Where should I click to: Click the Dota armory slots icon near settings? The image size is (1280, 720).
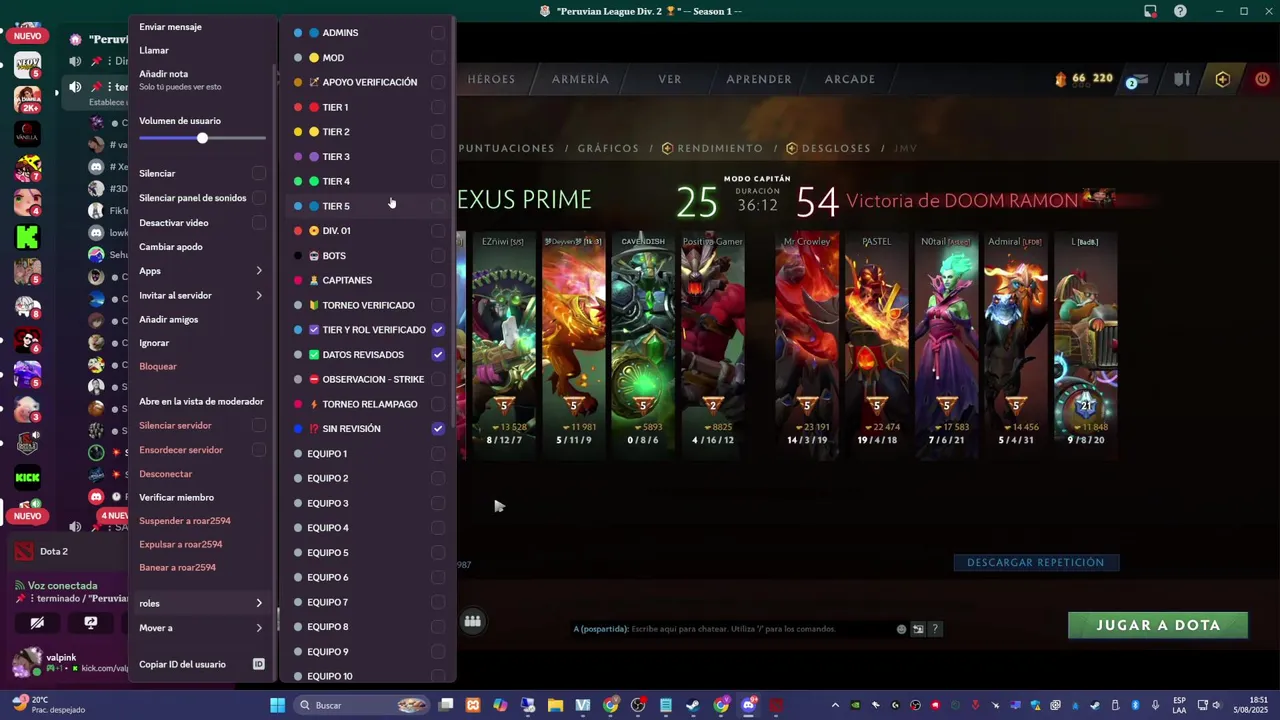(1182, 79)
